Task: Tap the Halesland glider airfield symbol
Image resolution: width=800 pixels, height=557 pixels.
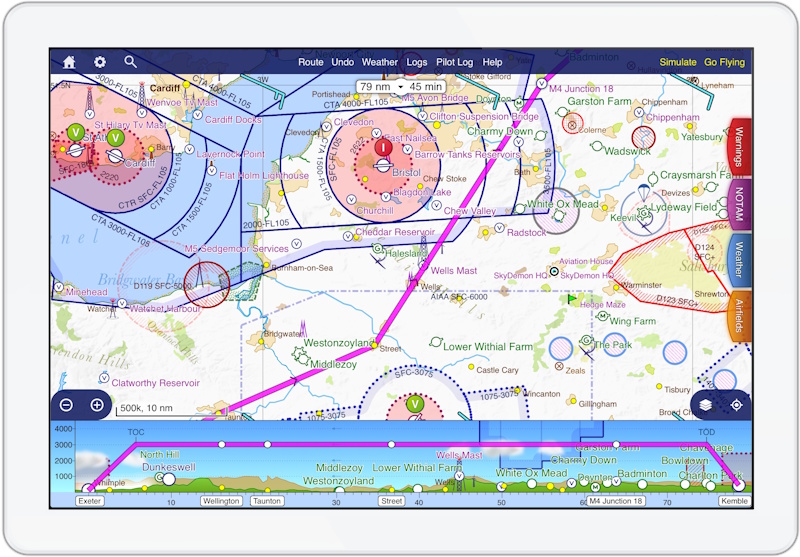Action: (378, 249)
